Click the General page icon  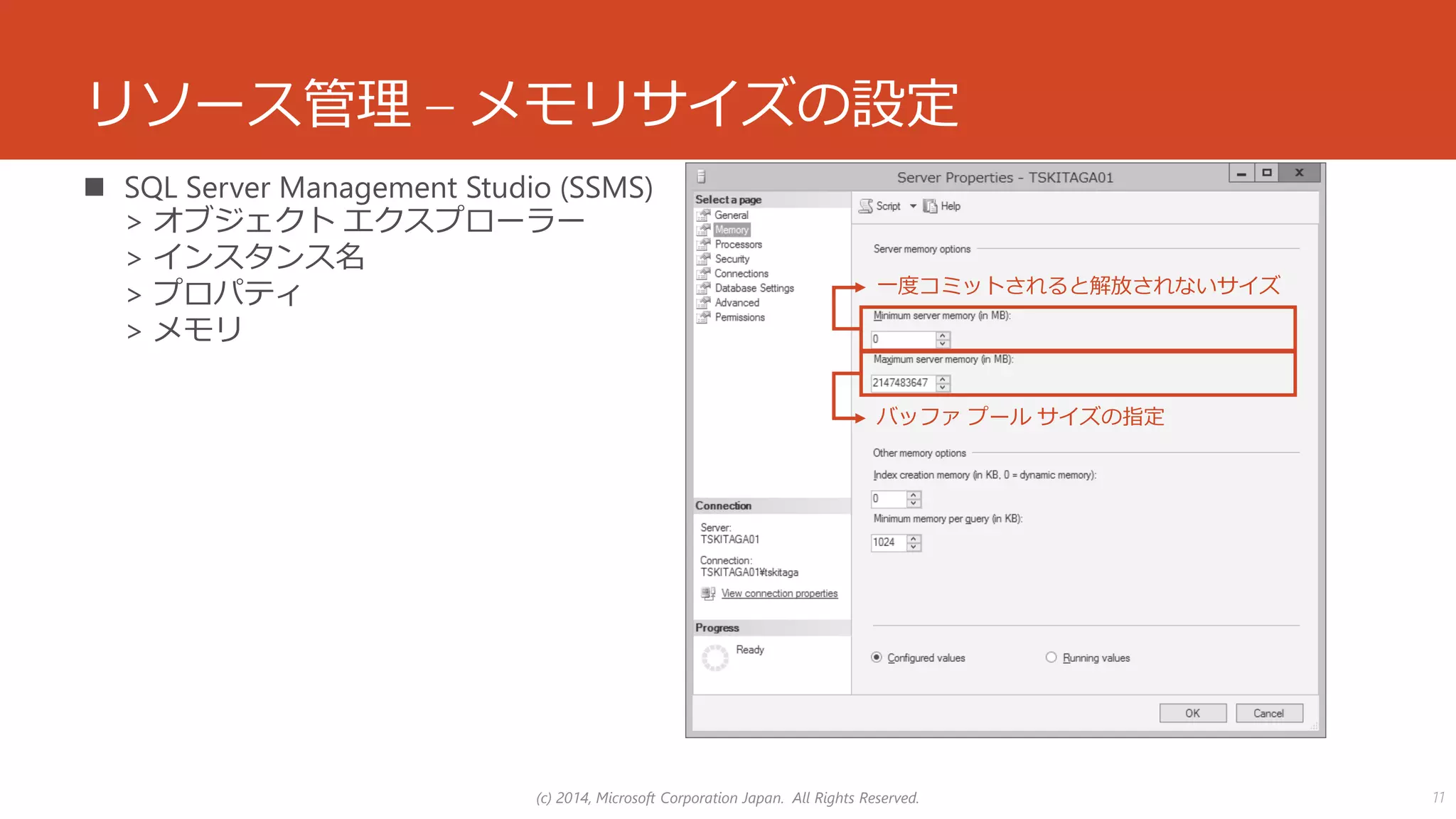pos(703,215)
